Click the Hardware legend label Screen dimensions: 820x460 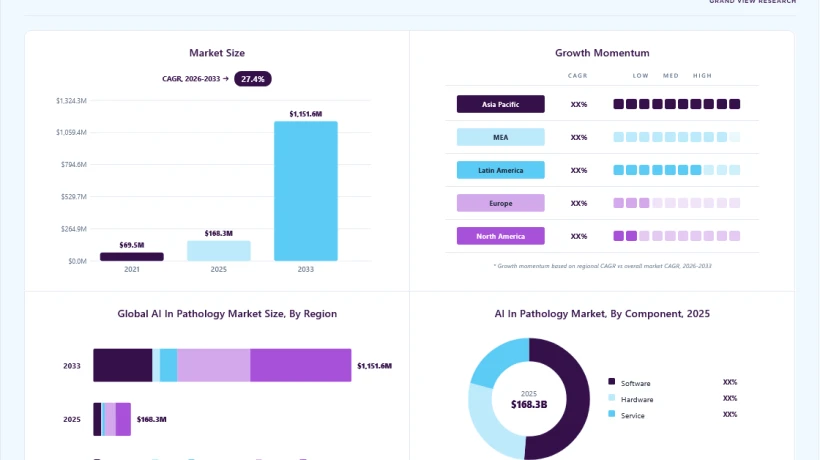point(637,399)
